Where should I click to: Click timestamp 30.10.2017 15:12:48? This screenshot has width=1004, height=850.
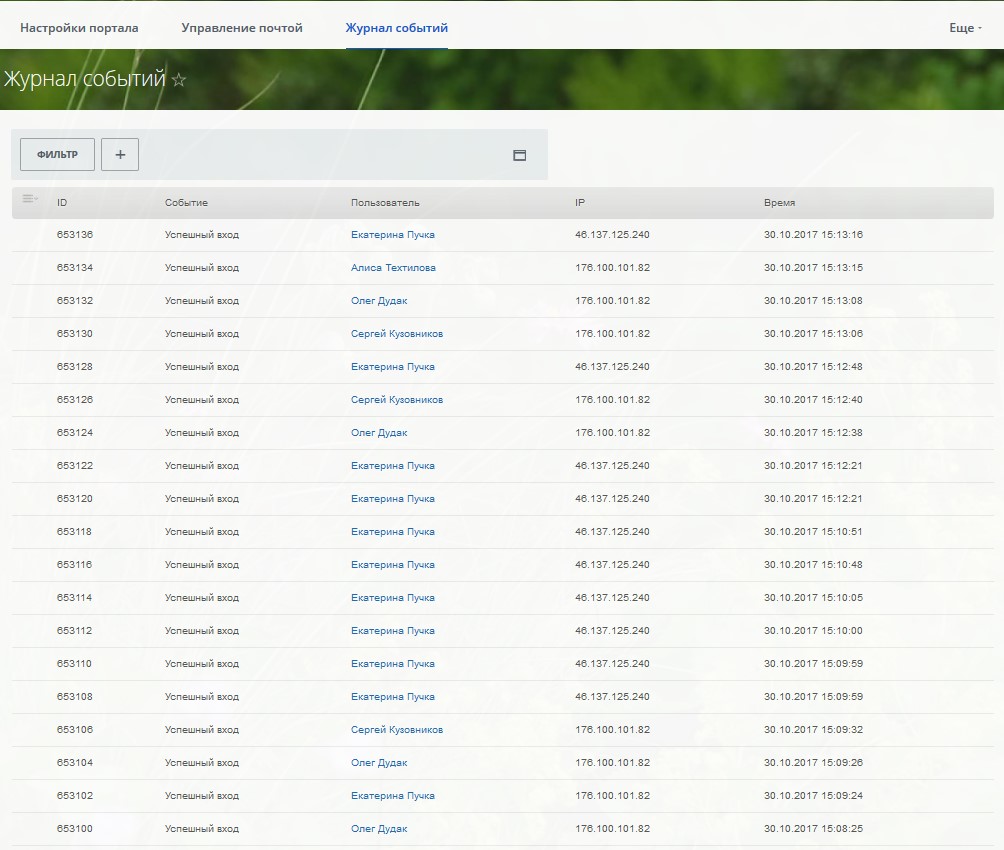813,366
